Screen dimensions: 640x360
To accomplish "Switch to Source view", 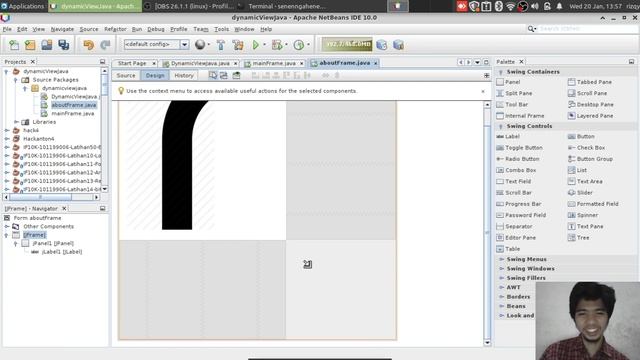I will (126, 76).
